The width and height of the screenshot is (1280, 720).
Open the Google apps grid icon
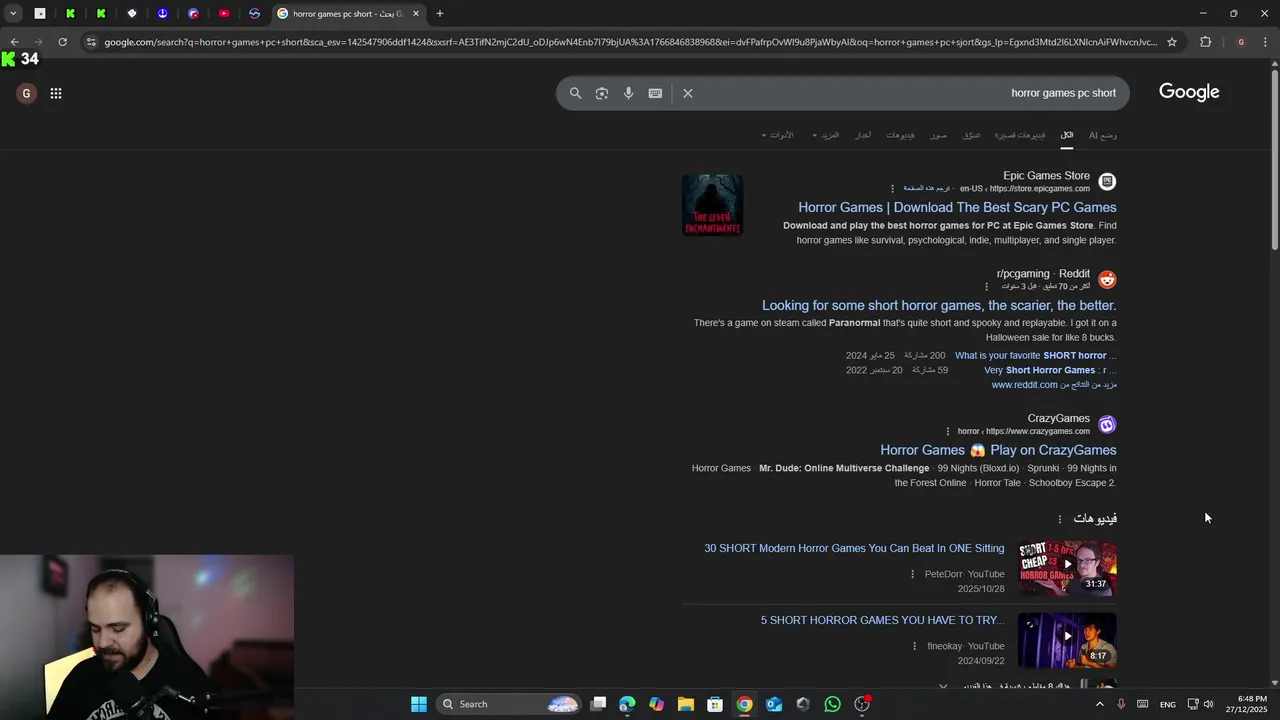pyautogui.click(x=56, y=93)
